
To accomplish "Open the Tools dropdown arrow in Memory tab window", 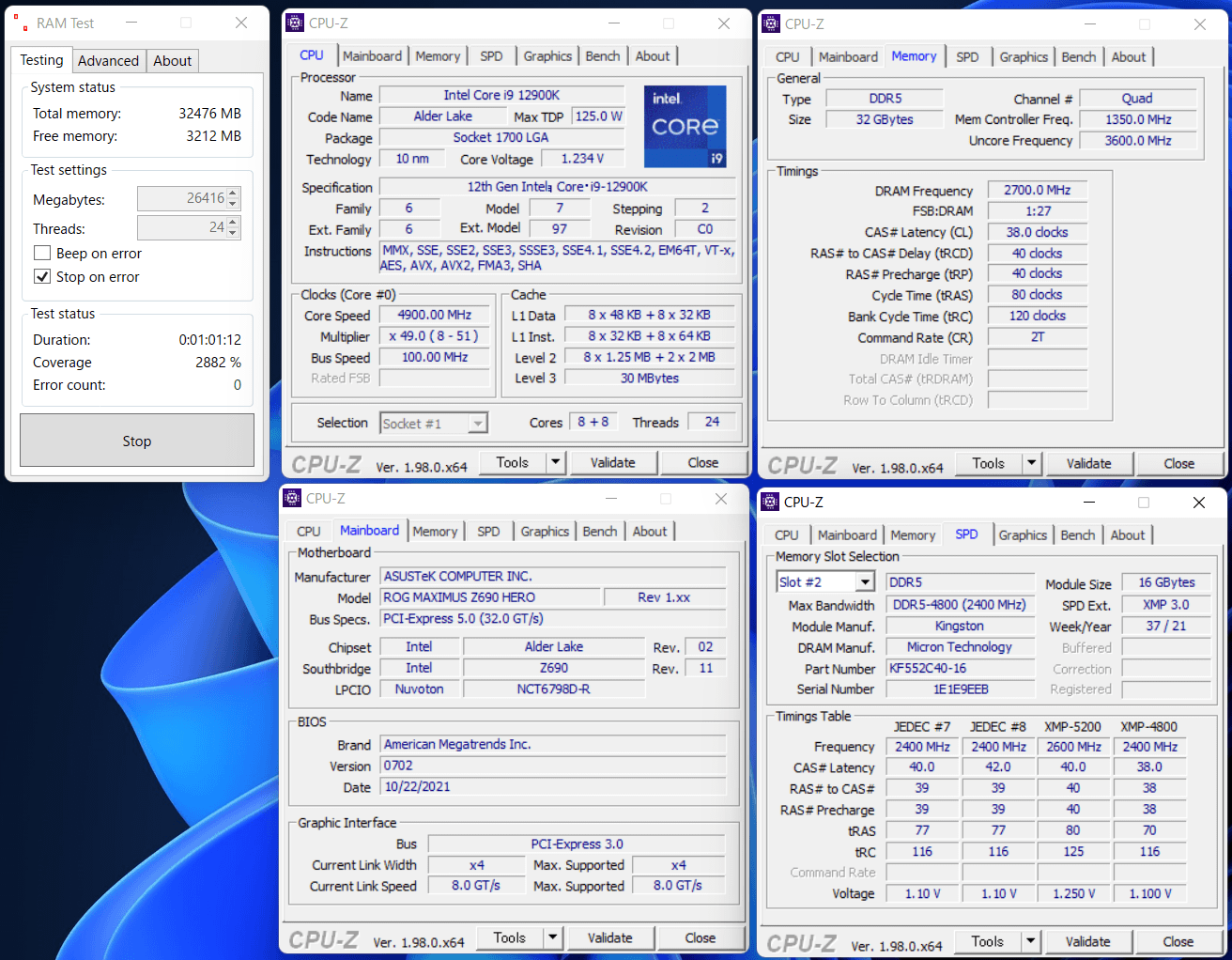I will point(1031,463).
